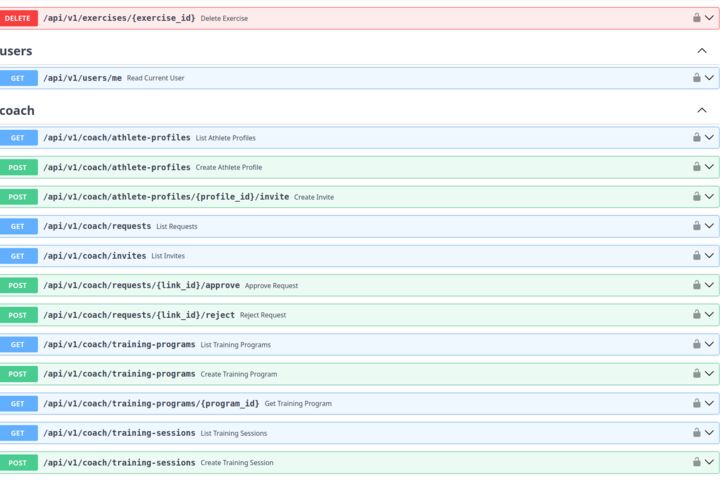Click GET badge for List Training Sessions
Image resolution: width=720 pixels, height=480 pixels.
click(x=18, y=433)
